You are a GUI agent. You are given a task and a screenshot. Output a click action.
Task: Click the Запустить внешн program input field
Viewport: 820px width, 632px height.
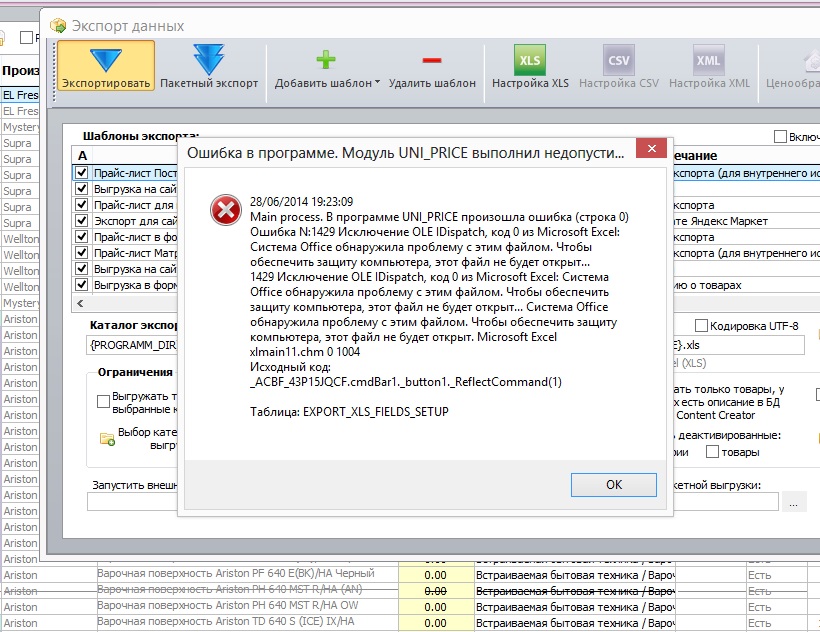132,502
